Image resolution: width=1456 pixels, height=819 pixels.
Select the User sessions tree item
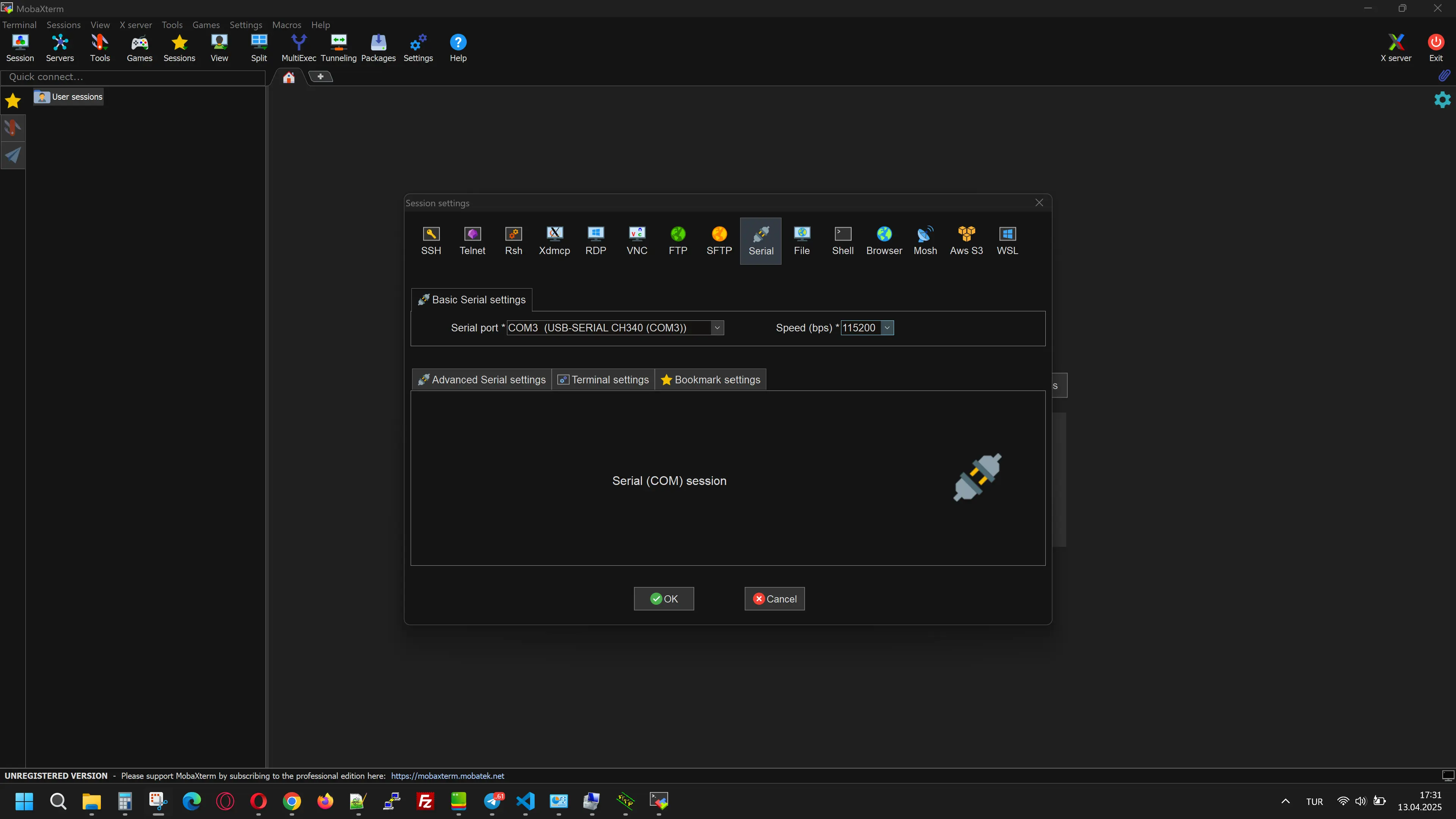click(x=68, y=97)
